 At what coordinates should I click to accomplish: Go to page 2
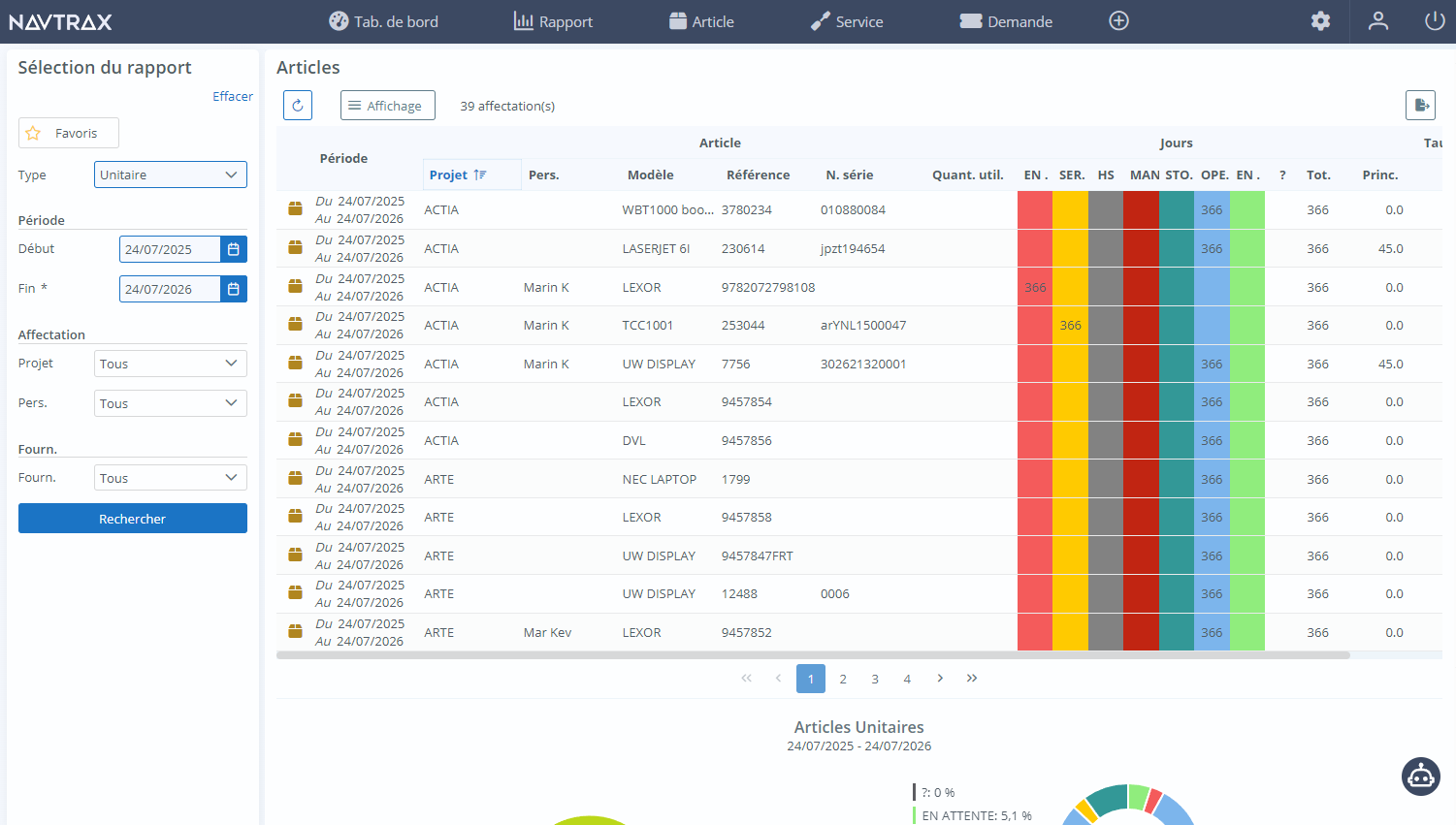pyautogui.click(x=843, y=679)
